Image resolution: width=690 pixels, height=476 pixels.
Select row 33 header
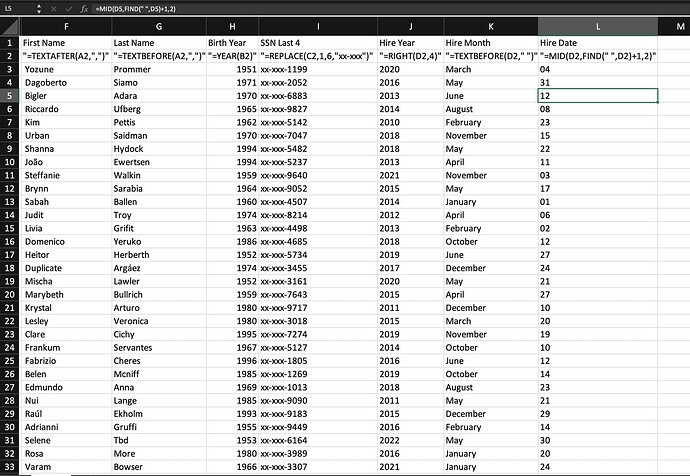[9, 467]
